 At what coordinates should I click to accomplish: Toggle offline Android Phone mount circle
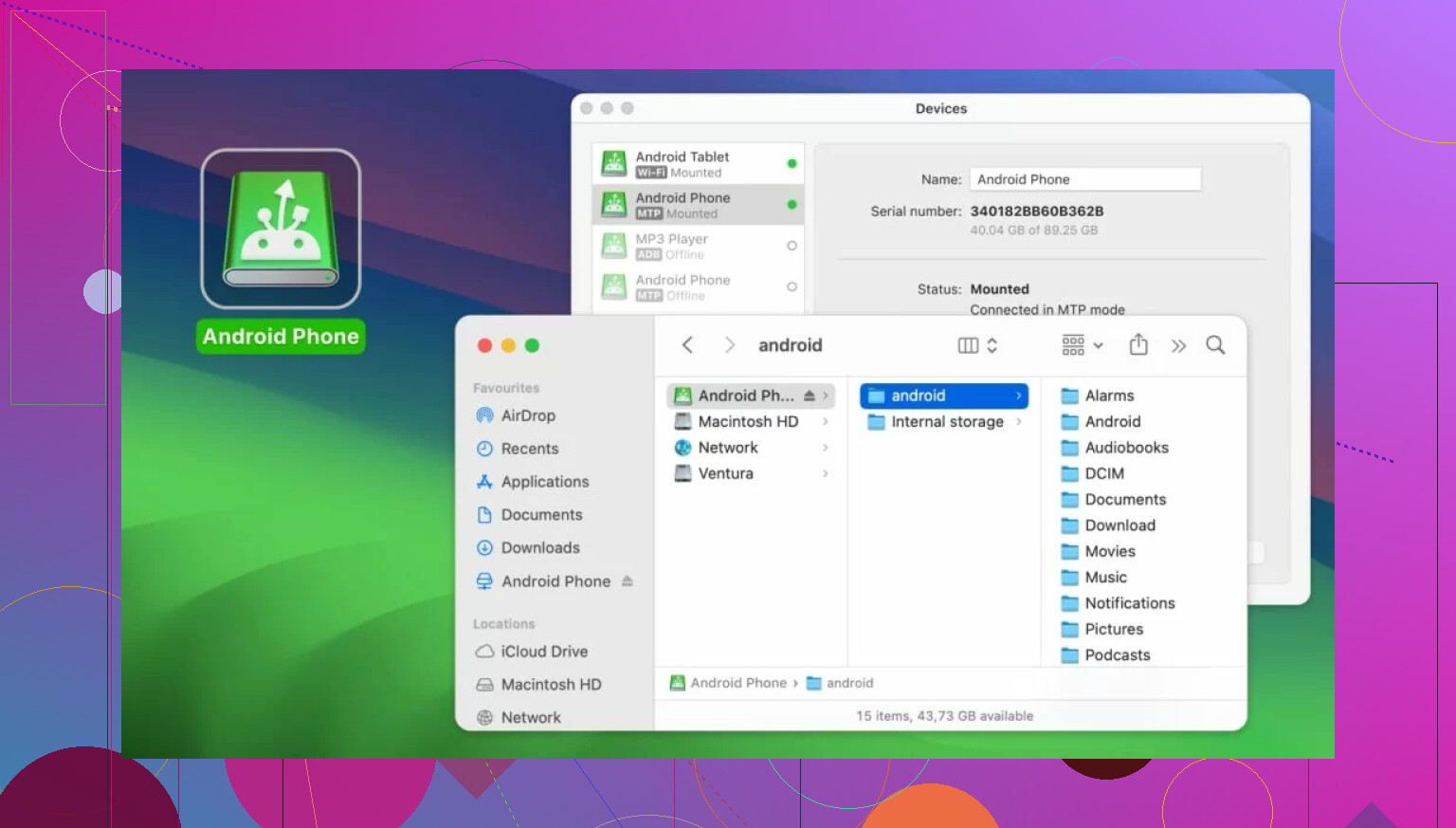point(792,286)
